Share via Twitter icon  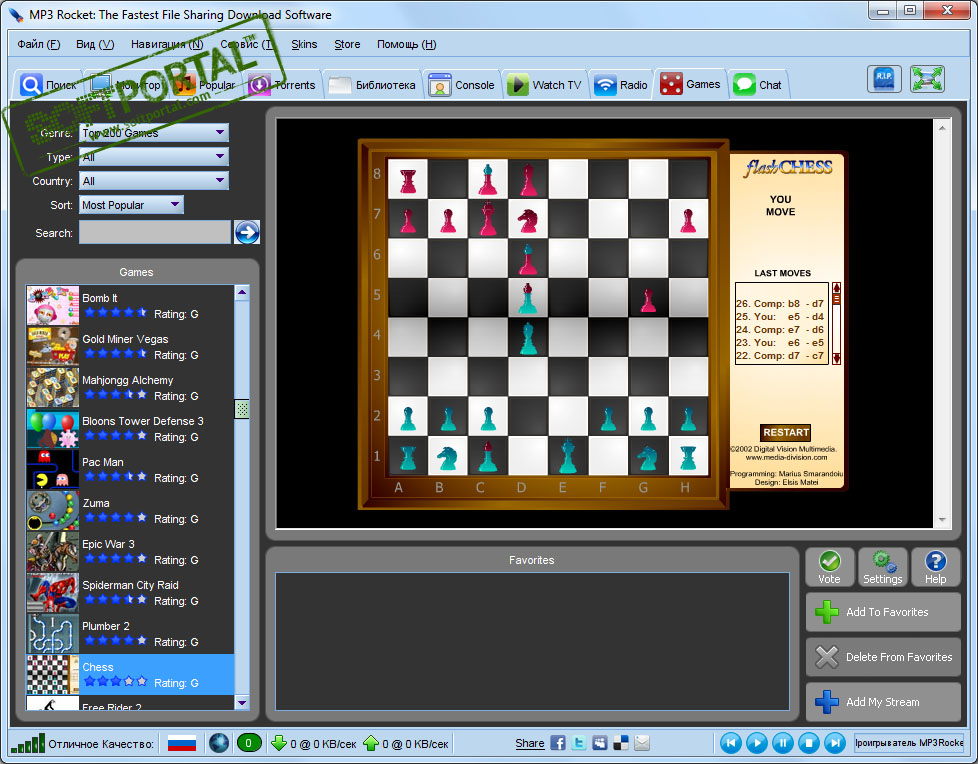(x=579, y=743)
